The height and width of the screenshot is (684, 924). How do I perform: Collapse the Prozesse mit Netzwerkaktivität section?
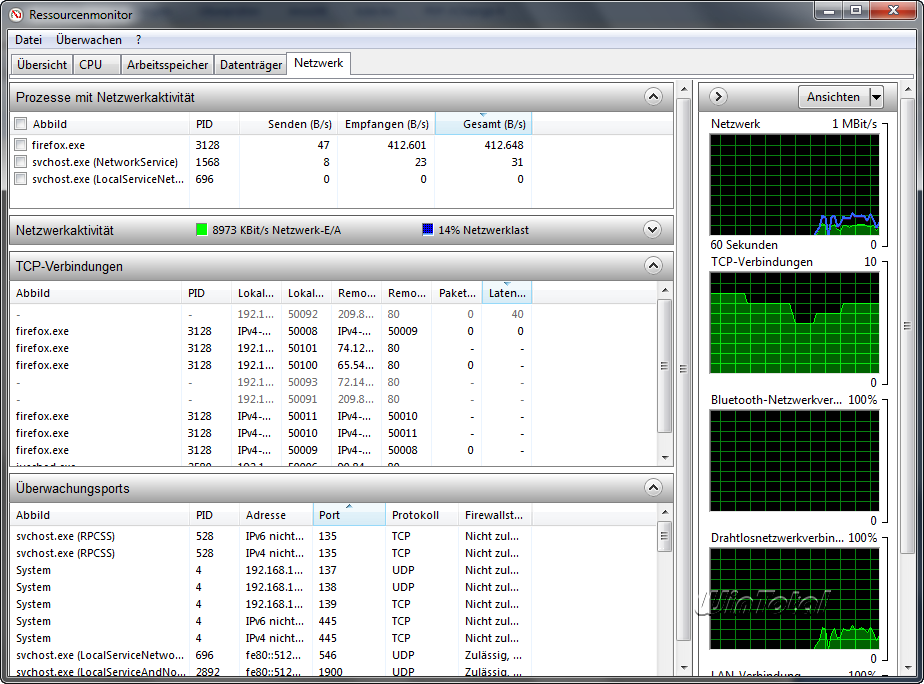(653, 97)
